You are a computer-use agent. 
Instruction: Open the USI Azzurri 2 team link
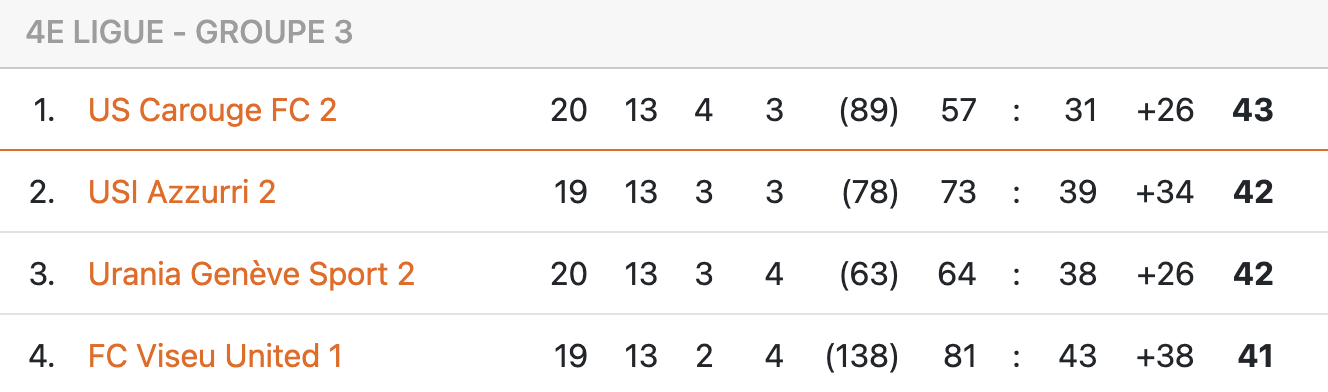[x=182, y=192]
